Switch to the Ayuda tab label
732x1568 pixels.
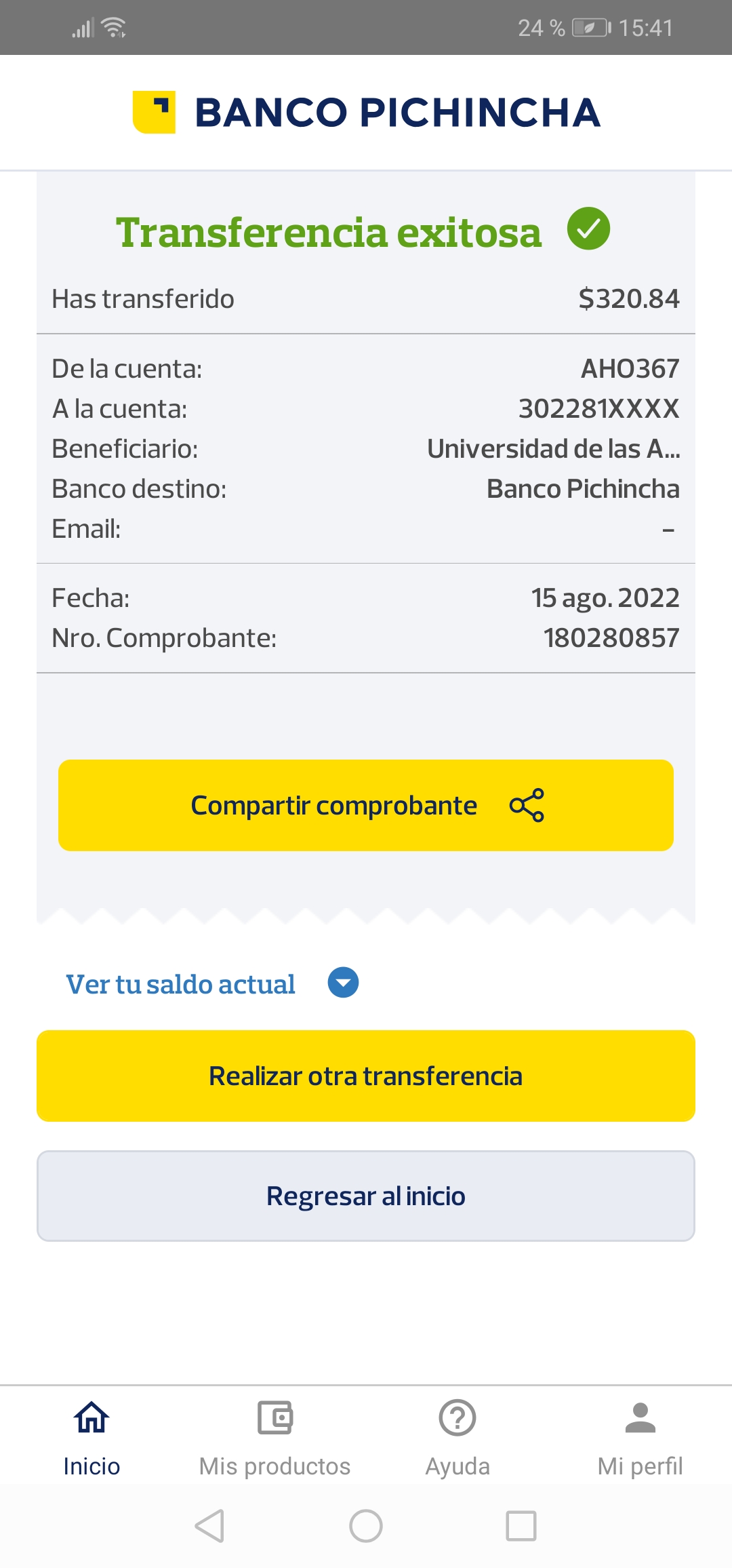457,1466
